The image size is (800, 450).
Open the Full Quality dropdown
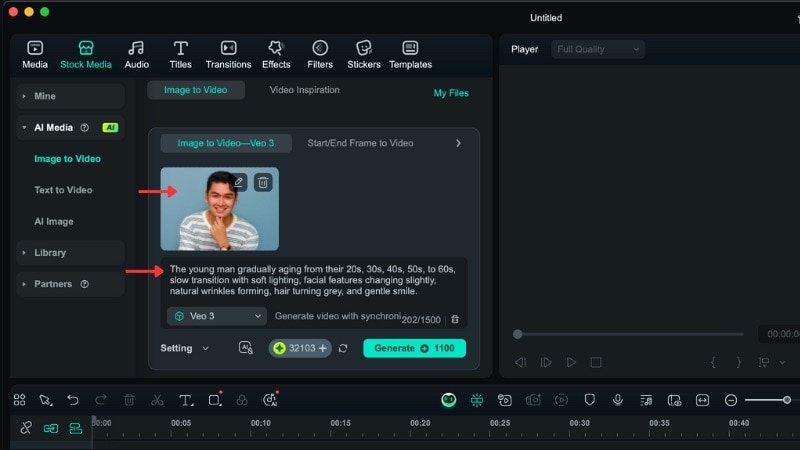click(598, 49)
